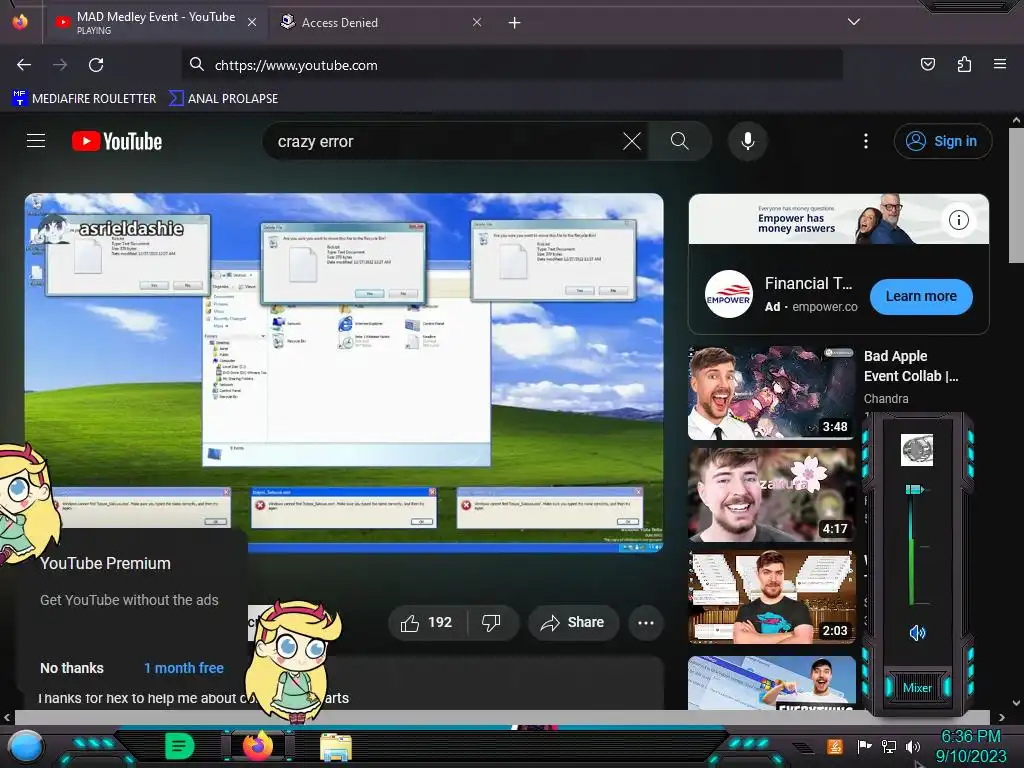
Task: Open the clock showing 6:36 PM
Action: [970, 746]
